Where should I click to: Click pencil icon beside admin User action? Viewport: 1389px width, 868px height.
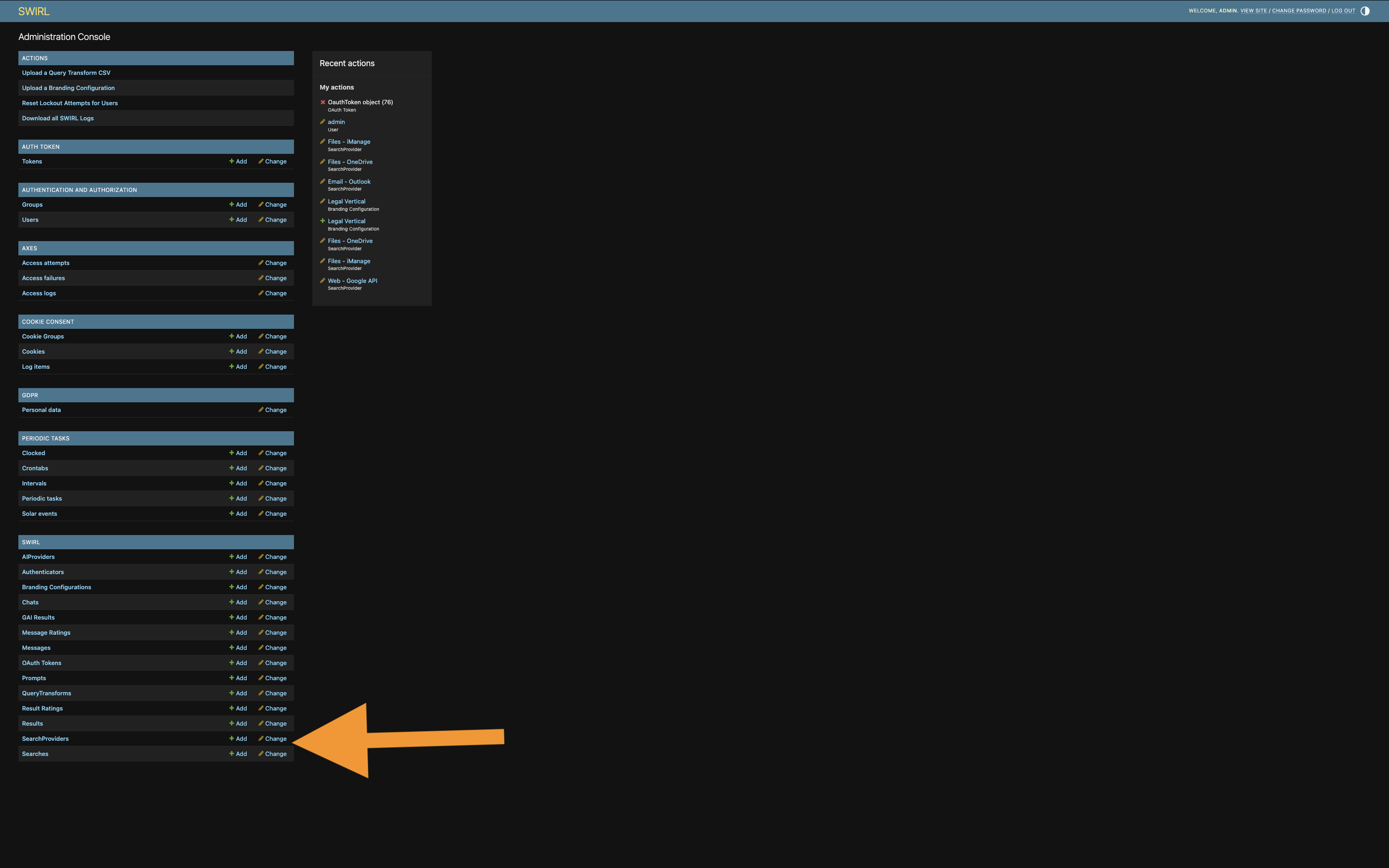click(322, 122)
